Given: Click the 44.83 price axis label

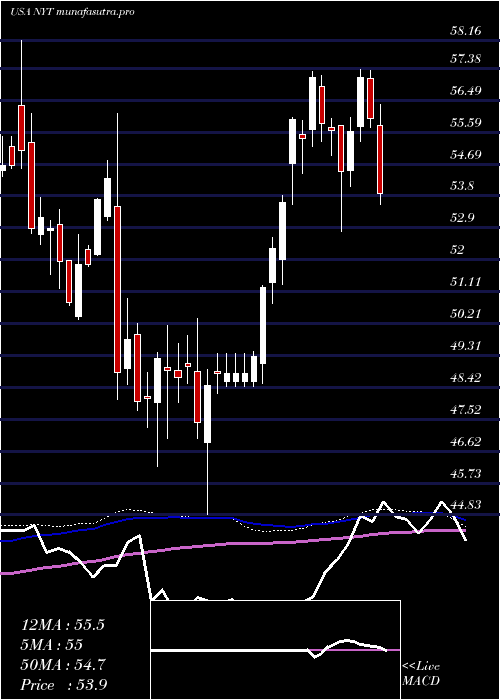Looking at the screenshot, I should pos(465,505).
